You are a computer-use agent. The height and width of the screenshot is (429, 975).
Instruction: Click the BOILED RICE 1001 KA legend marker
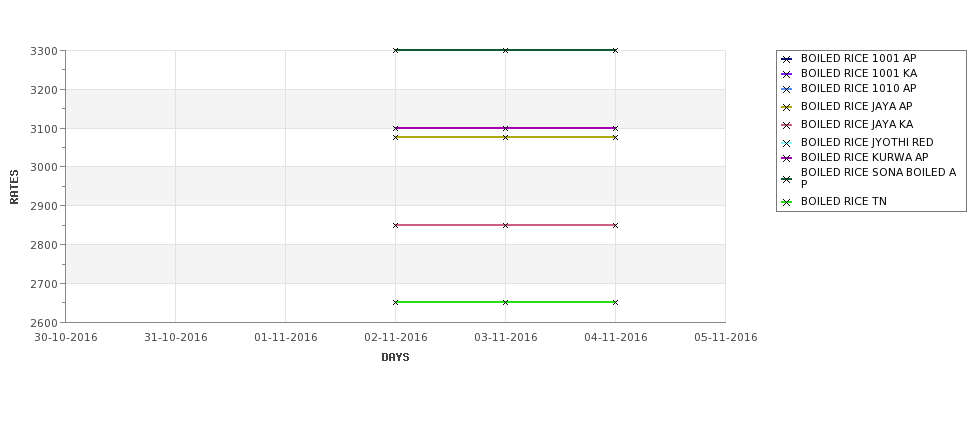[x=787, y=75]
